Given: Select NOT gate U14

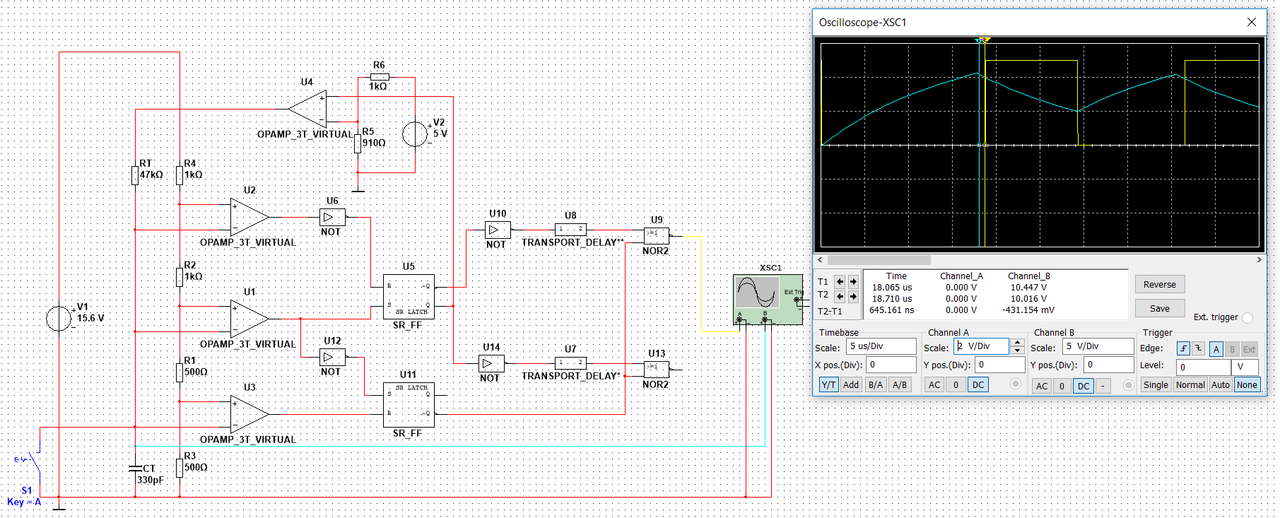Looking at the screenshot, I should 489,364.
